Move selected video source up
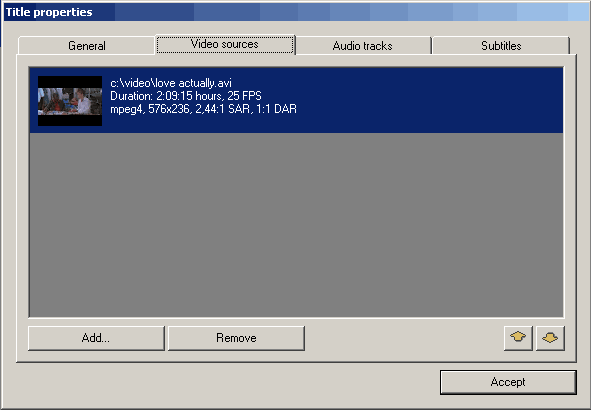 518,338
